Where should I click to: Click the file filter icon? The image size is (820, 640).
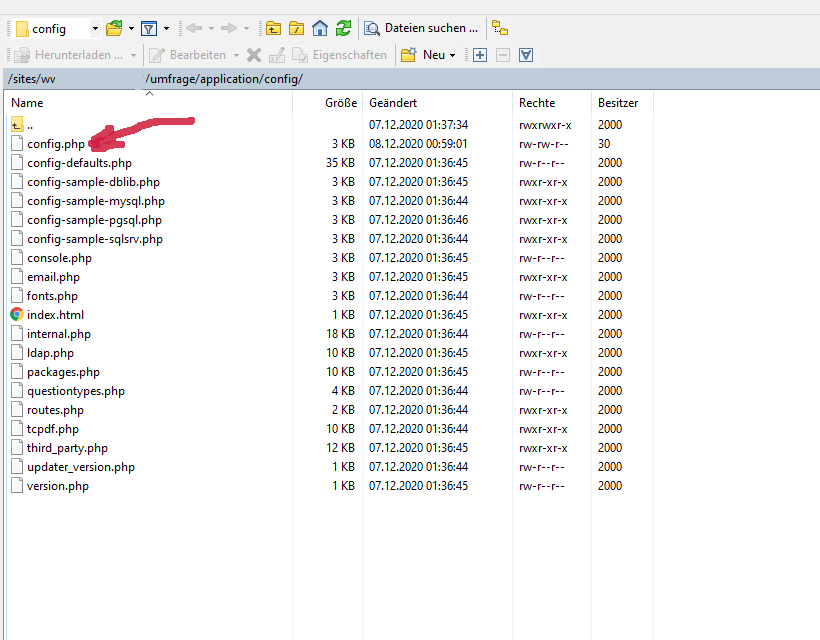[x=149, y=28]
